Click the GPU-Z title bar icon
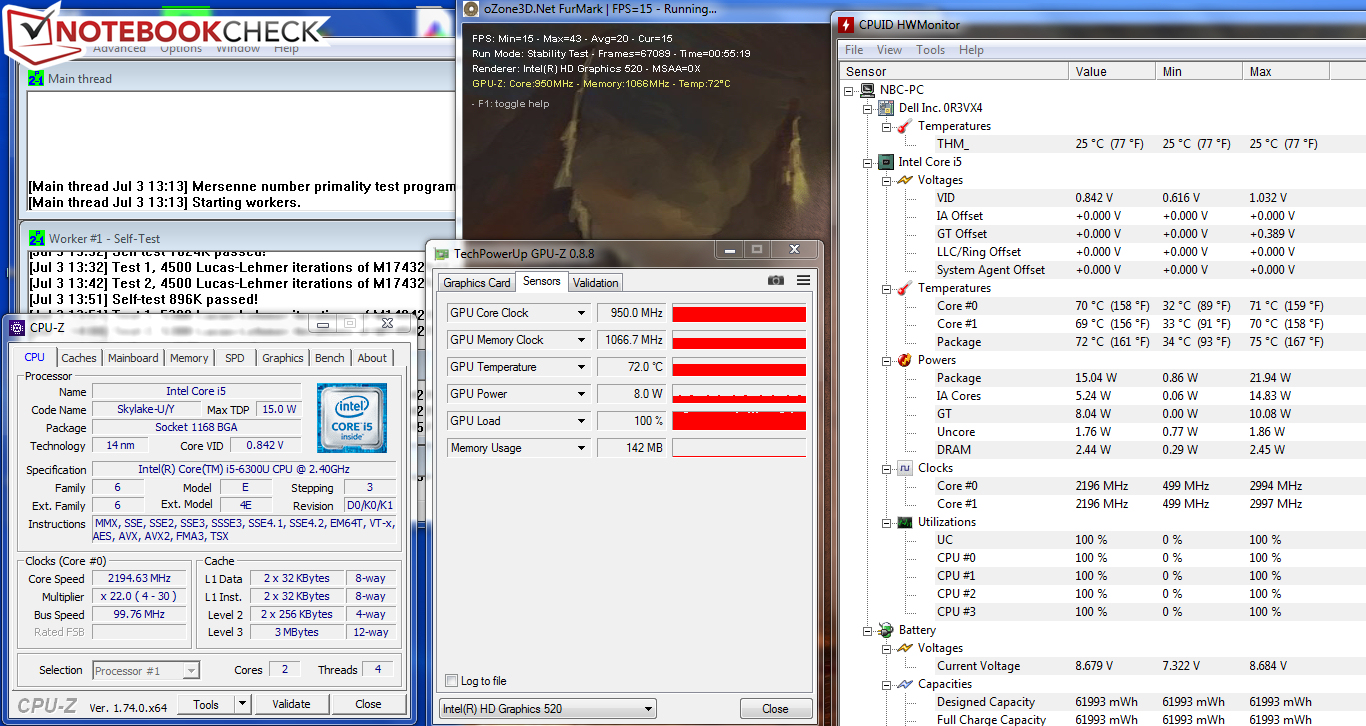 [x=440, y=254]
